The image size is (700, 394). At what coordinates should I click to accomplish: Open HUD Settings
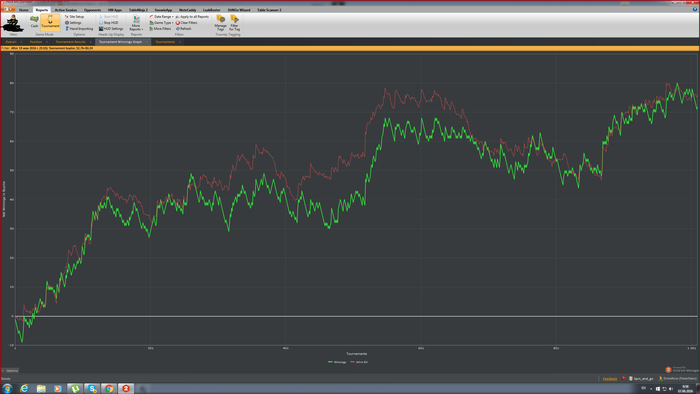pos(111,29)
